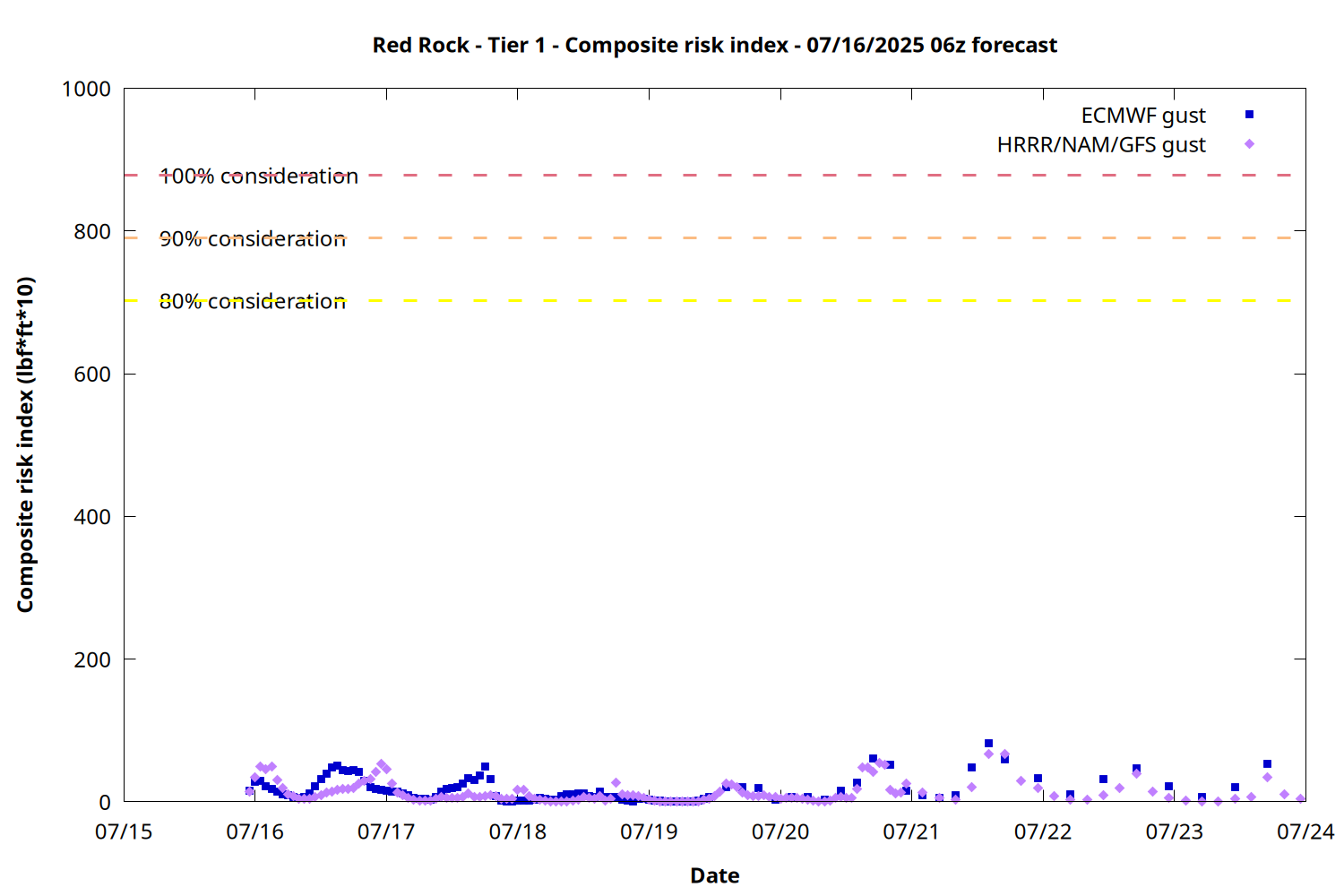The width and height of the screenshot is (1344, 896).
Task: Click the 07/24 date tick label
Action: [x=1305, y=831]
